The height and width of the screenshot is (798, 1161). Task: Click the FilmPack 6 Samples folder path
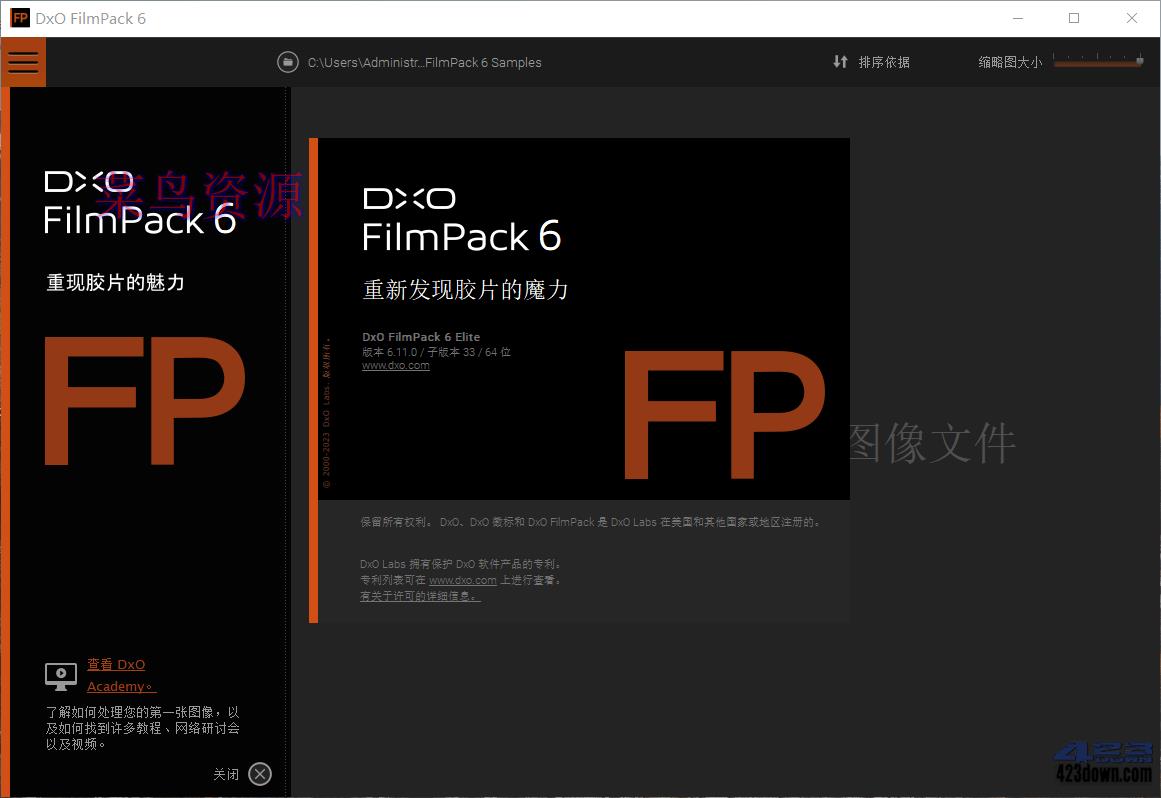click(x=425, y=62)
